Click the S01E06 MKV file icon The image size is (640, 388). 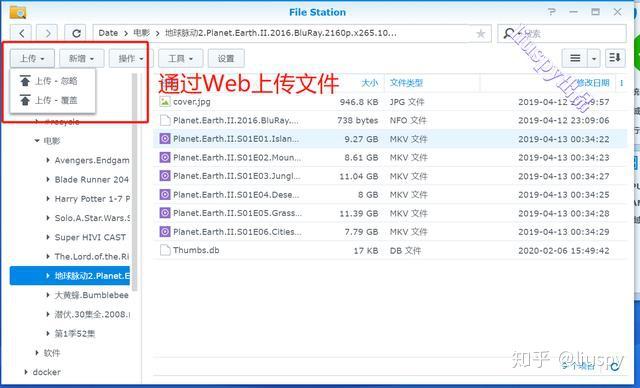(165, 232)
